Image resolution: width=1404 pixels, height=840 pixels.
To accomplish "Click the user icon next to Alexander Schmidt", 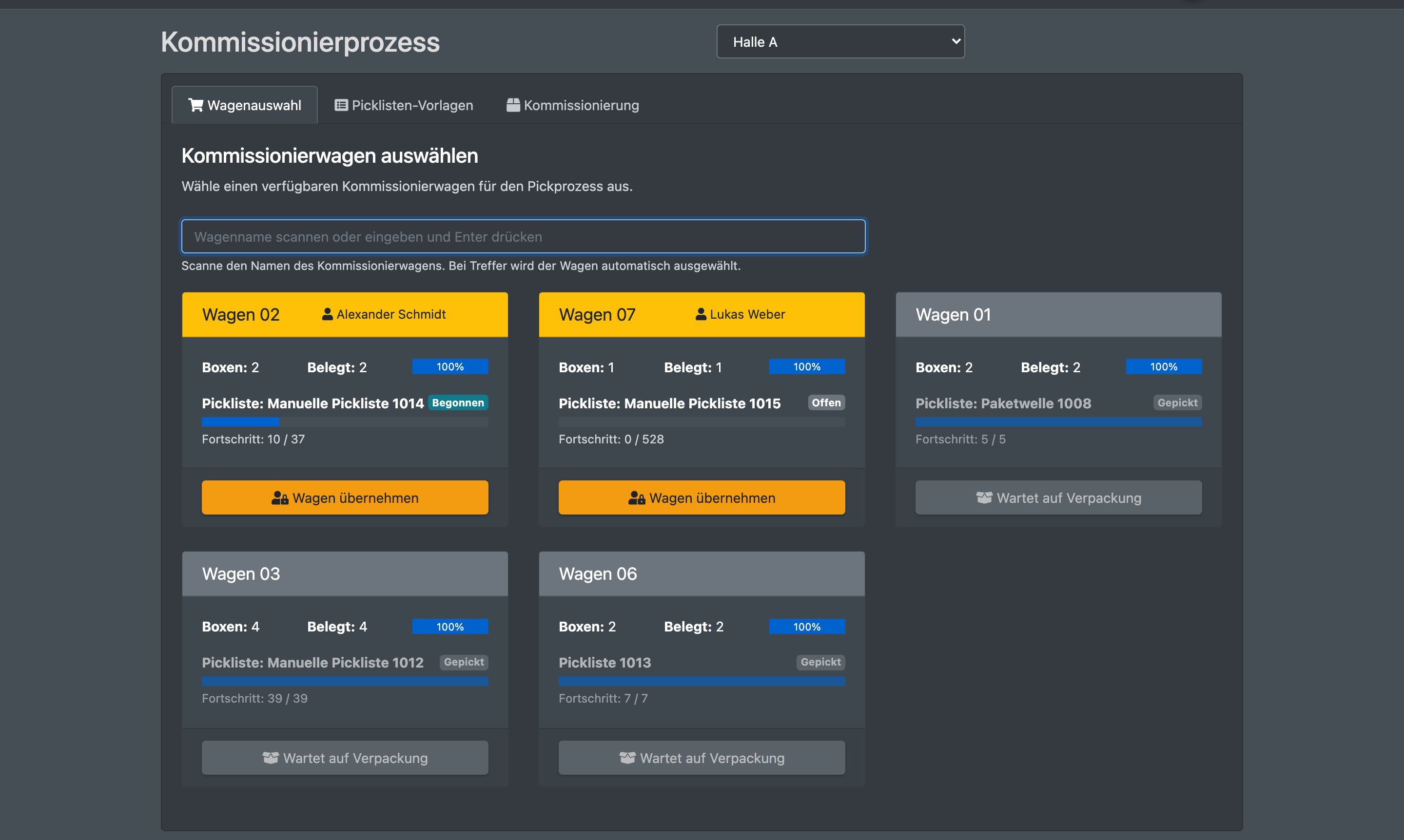I will (327, 314).
